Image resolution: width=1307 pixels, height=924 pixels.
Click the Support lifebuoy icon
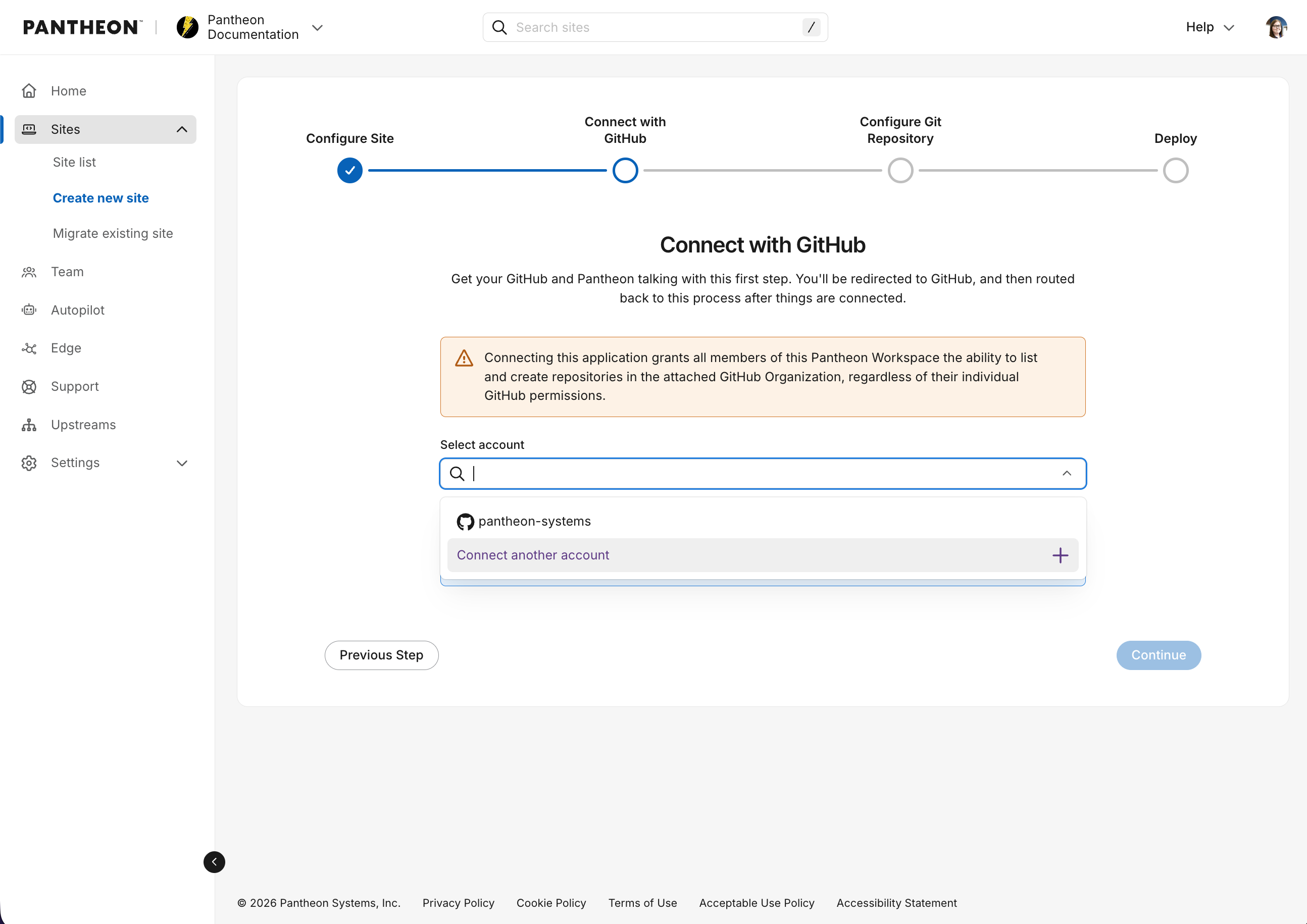coord(29,387)
